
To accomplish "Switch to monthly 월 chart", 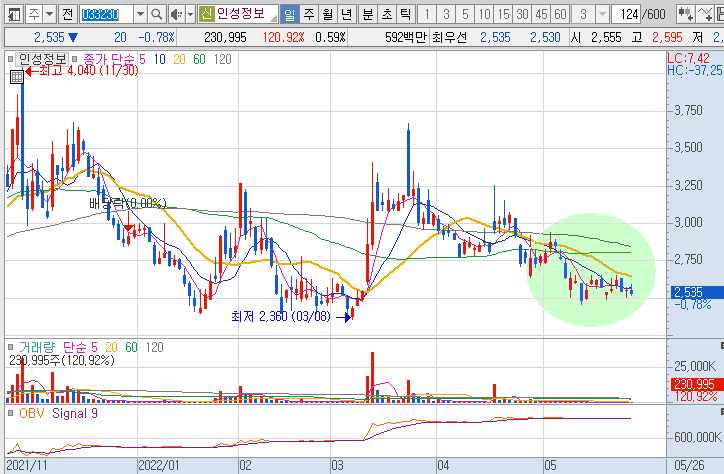I will tap(327, 14).
